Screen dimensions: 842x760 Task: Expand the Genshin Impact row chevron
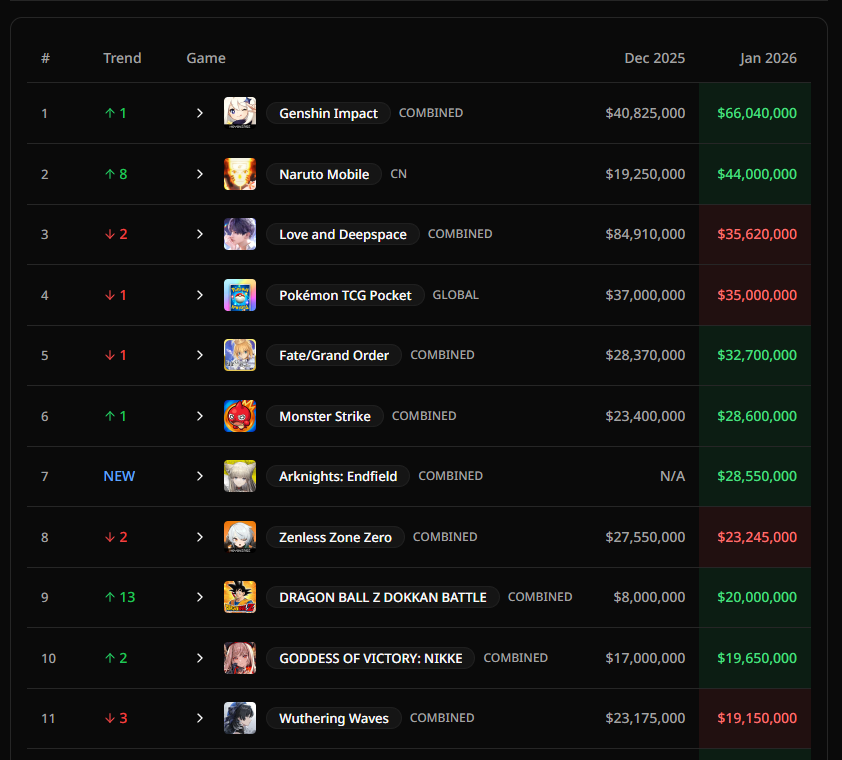click(200, 113)
